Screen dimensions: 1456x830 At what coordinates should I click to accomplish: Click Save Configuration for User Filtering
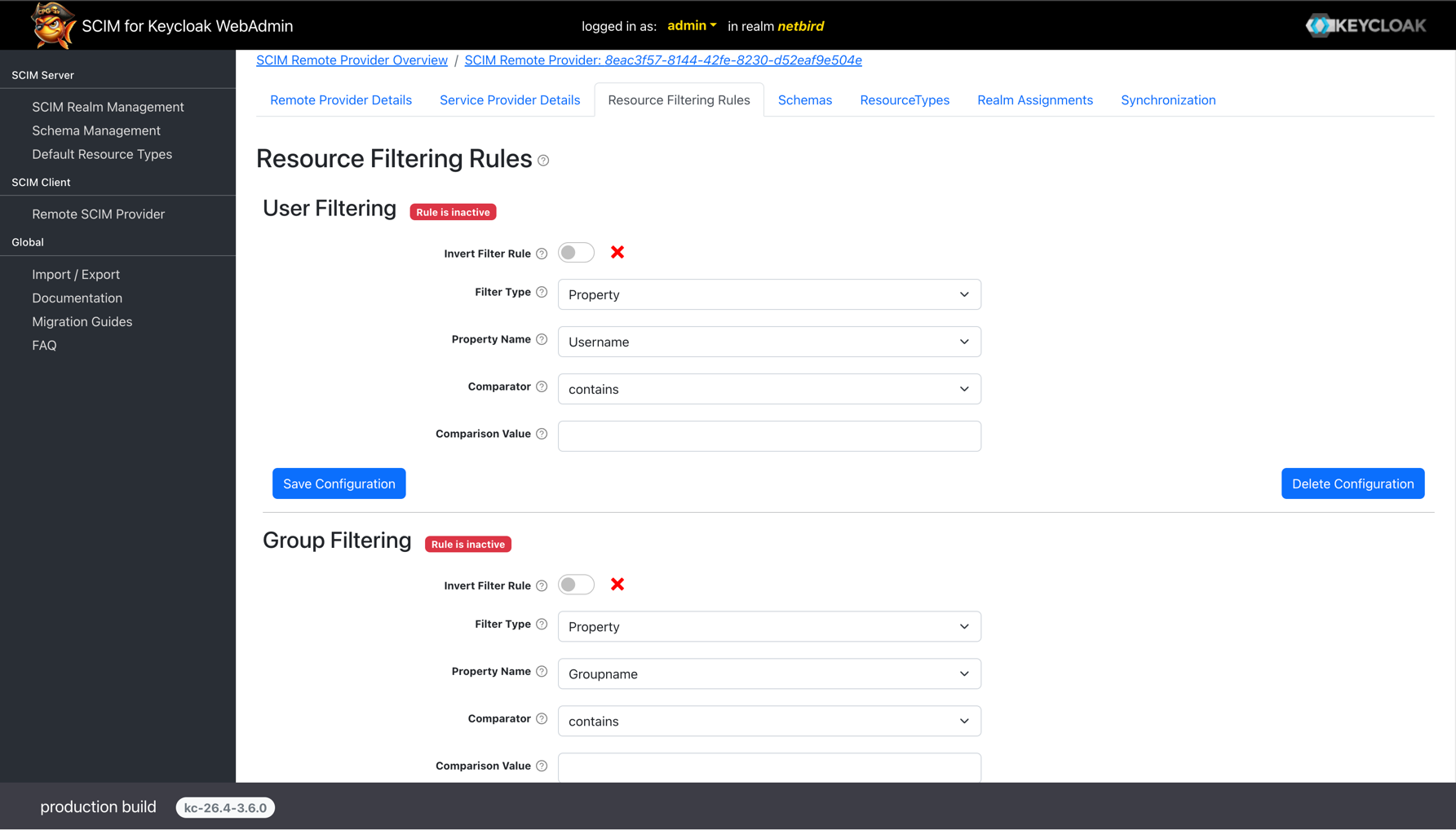(339, 483)
